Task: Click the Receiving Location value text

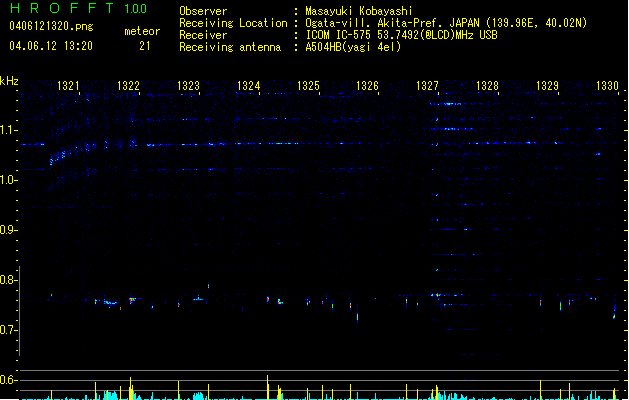Action: click(446, 23)
